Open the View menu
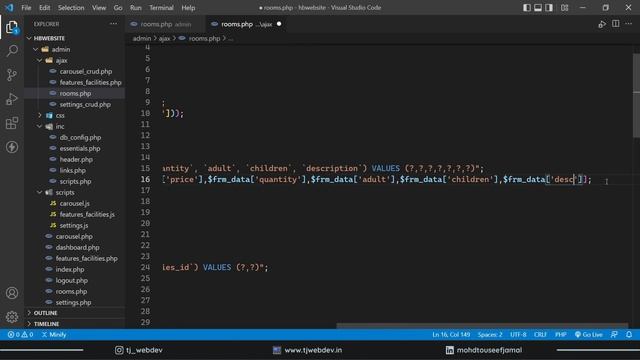 99,8
